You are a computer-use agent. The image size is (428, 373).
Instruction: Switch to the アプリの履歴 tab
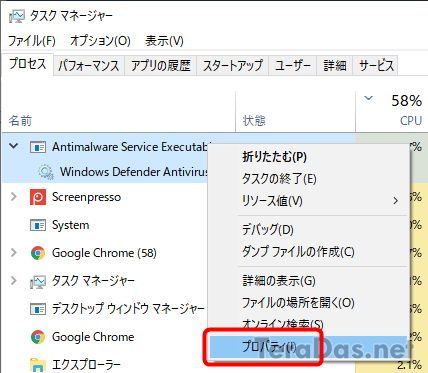[x=161, y=65]
